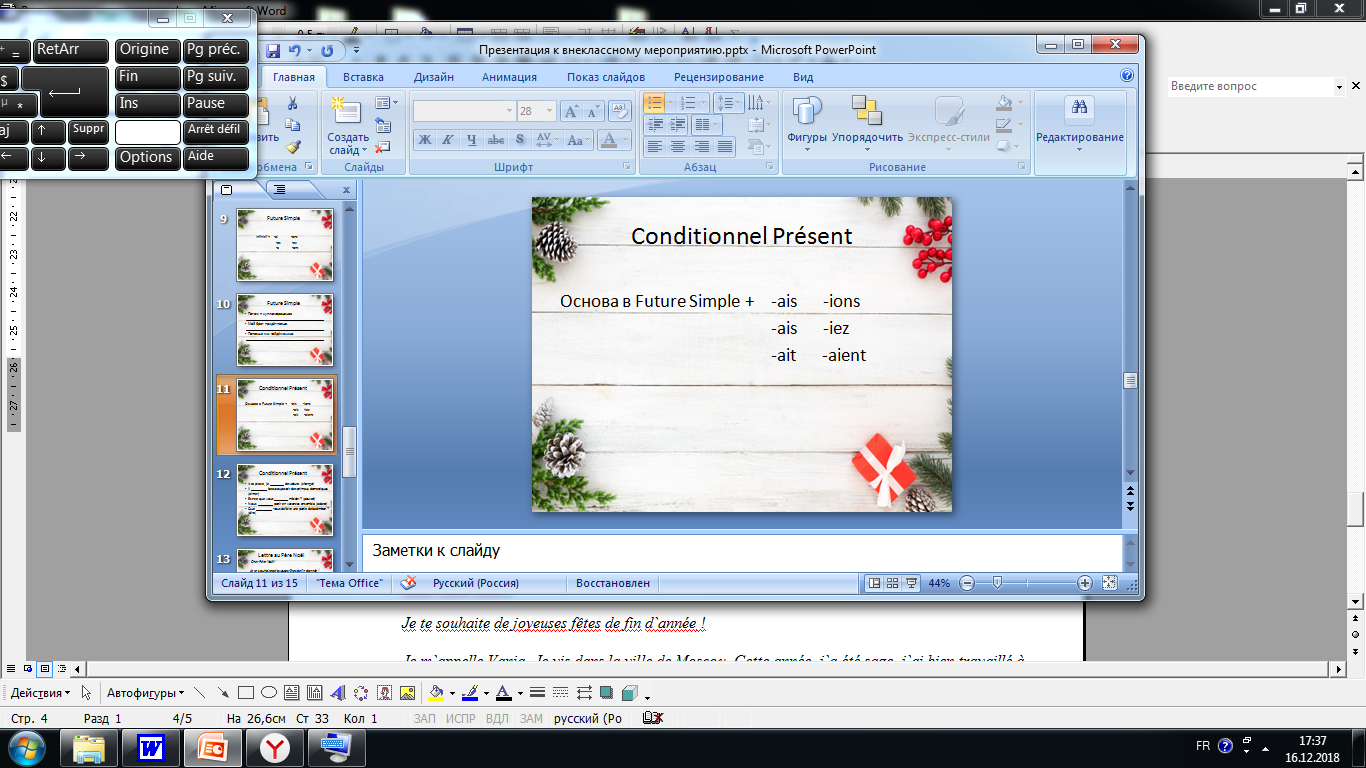Select slide sorter view icon in status bar
The height and width of the screenshot is (768, 1366).
[893, 583]
